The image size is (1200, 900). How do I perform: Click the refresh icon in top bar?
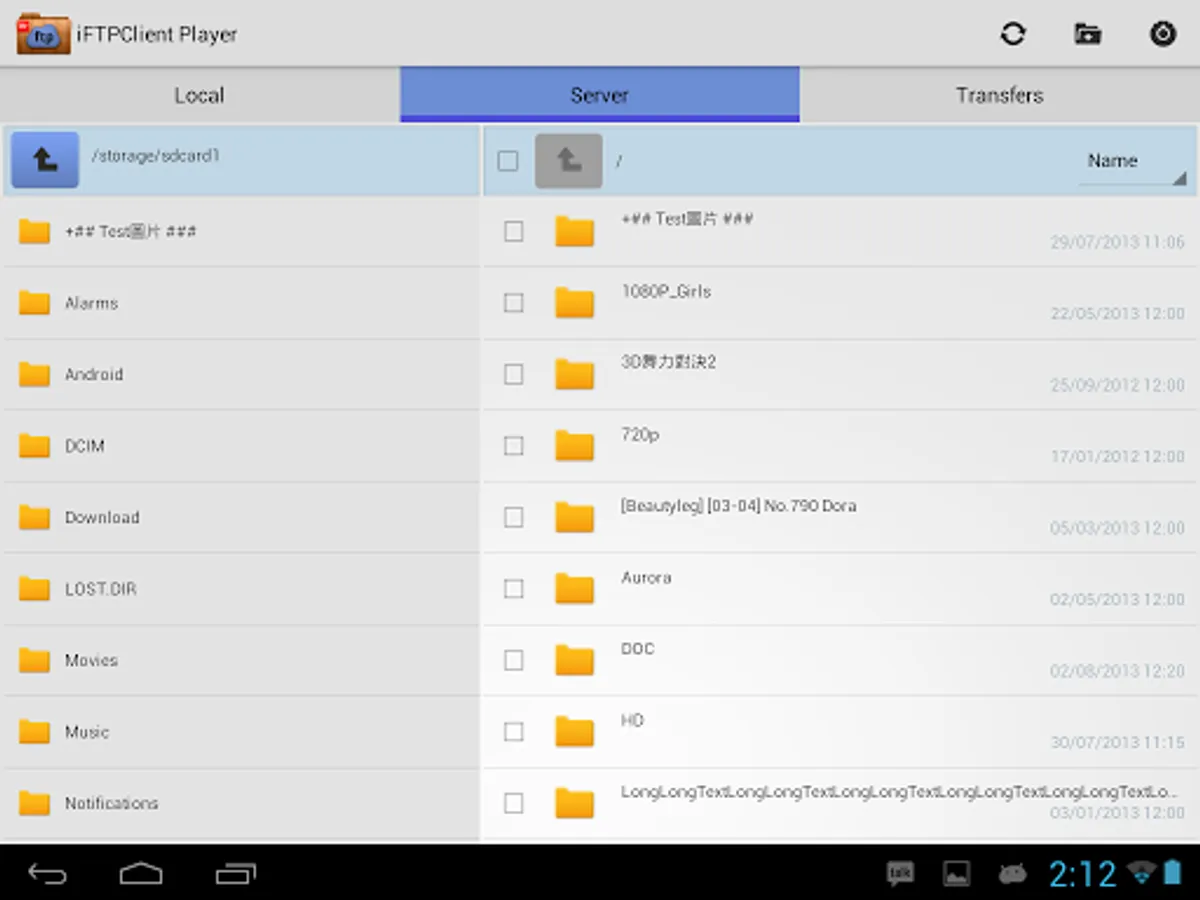tap(1013, 34)
